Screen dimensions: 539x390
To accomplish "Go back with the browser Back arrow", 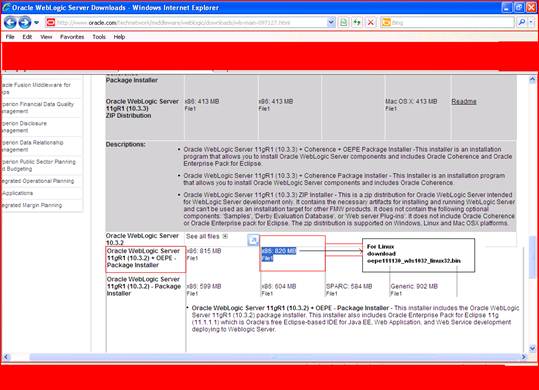I will coord(10,23).
